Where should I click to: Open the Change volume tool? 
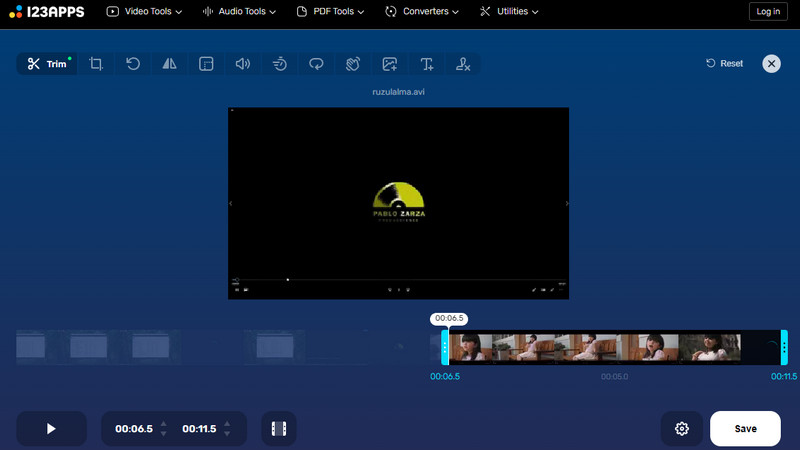pyautogui.click(x=243, y=64)
